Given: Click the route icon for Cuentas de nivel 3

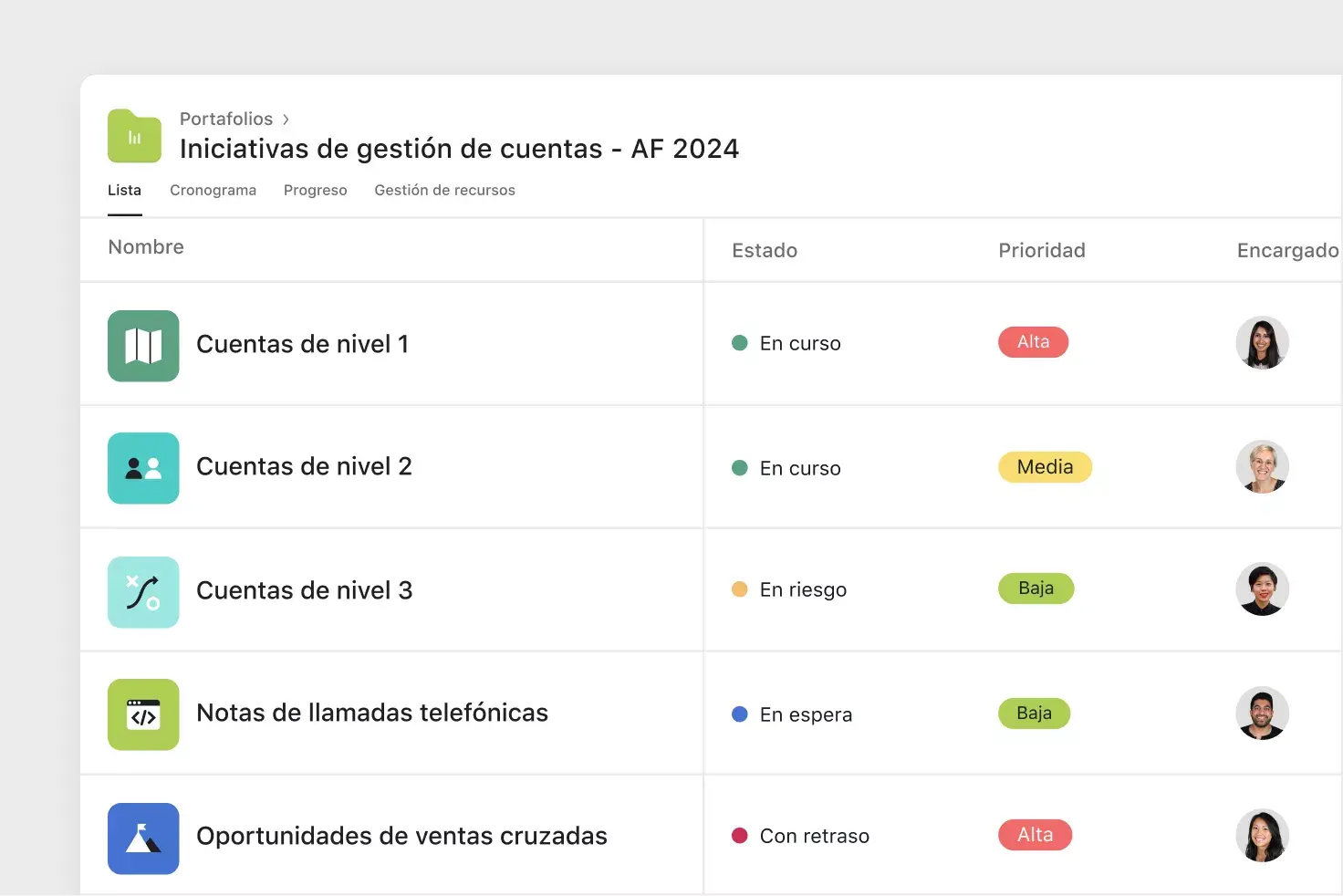Looking at the screenshot, I should pos(143,592).
